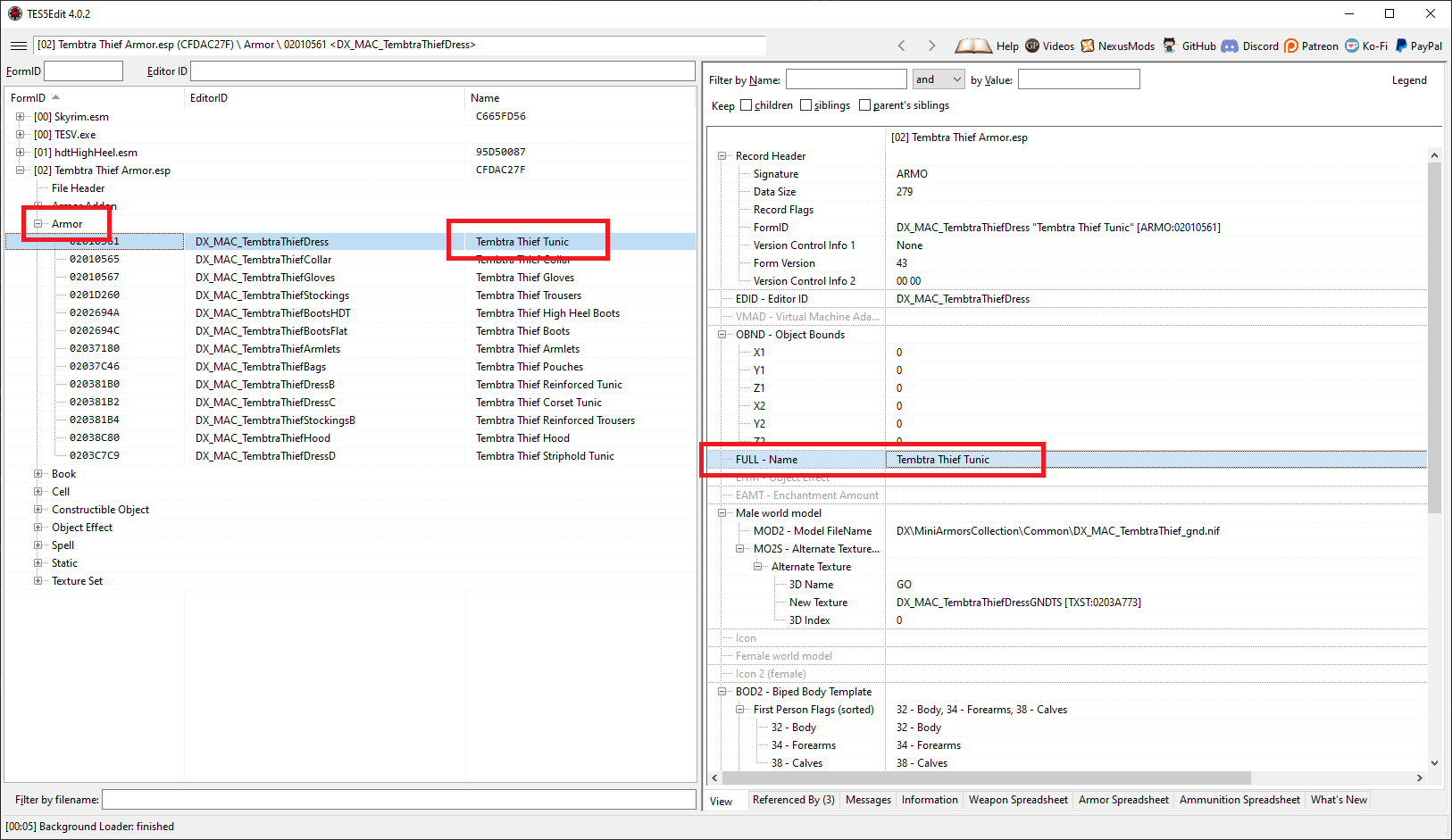Open the TES5Edit hamburger menu
Viewport: 1452px width, 840px height.
(19, 46)
